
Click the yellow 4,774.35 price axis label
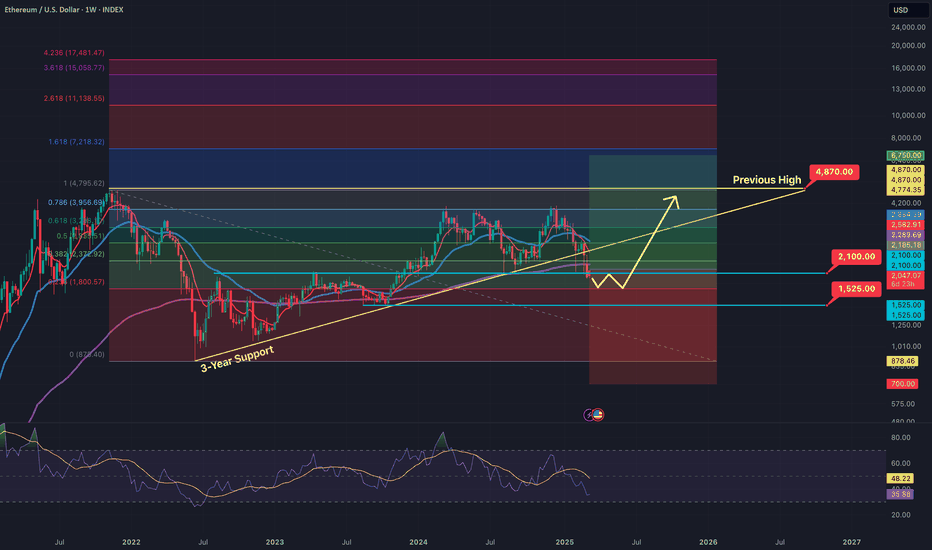[x=905, y=190]
